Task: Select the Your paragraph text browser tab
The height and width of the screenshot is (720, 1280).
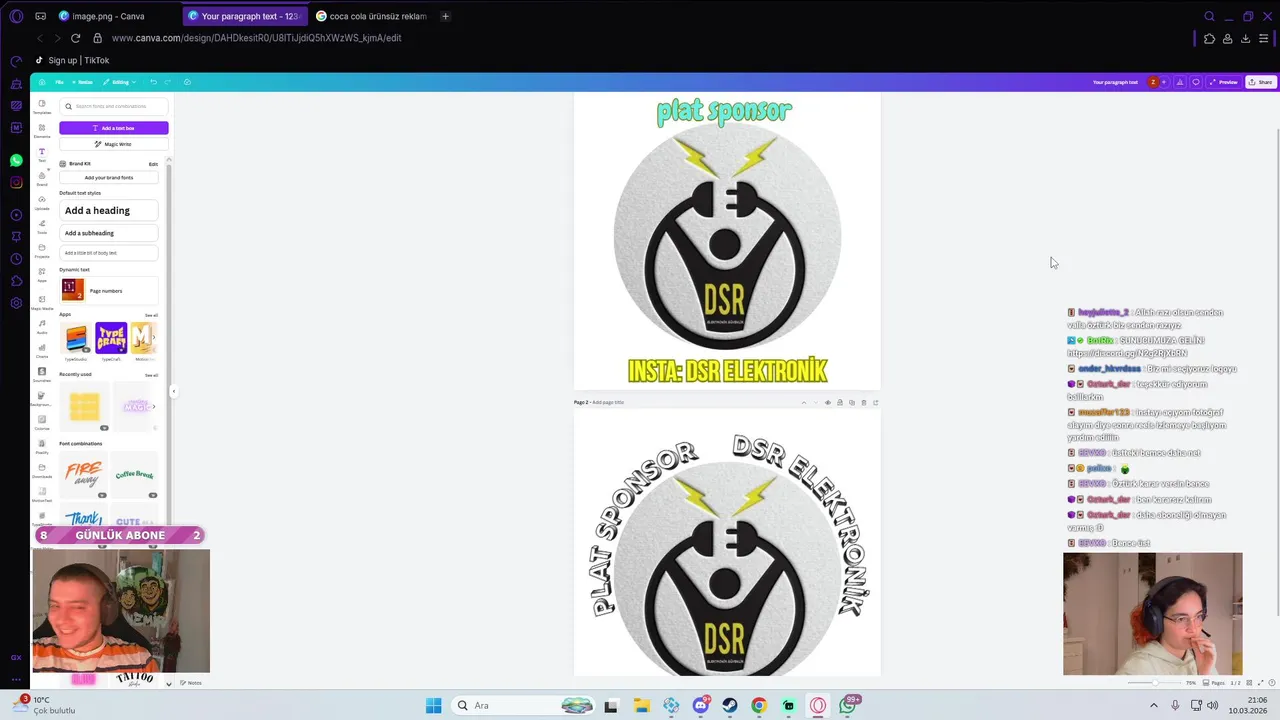Action: [245, 16]
